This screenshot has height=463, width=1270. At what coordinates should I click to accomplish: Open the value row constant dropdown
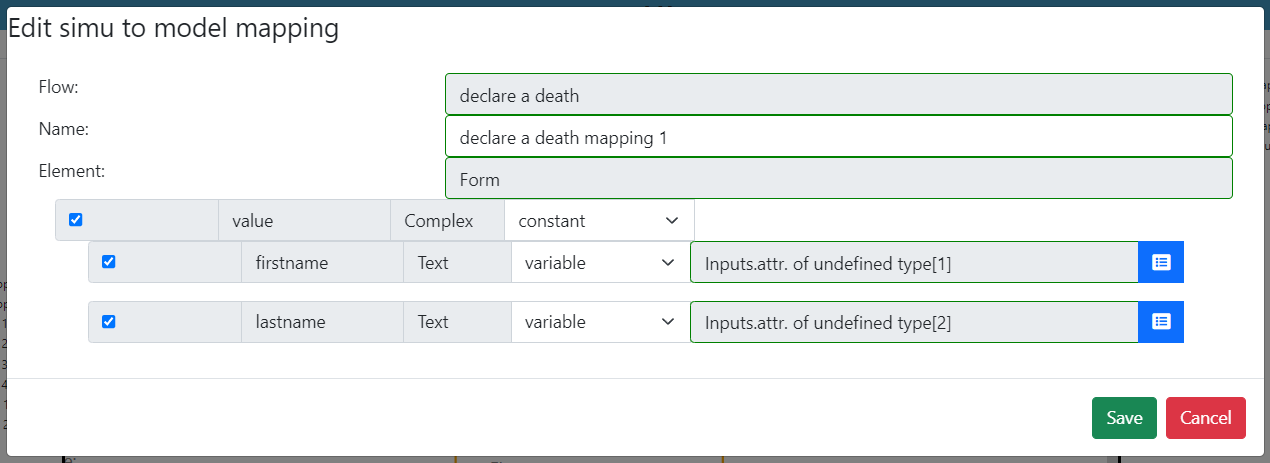point(599,220)
